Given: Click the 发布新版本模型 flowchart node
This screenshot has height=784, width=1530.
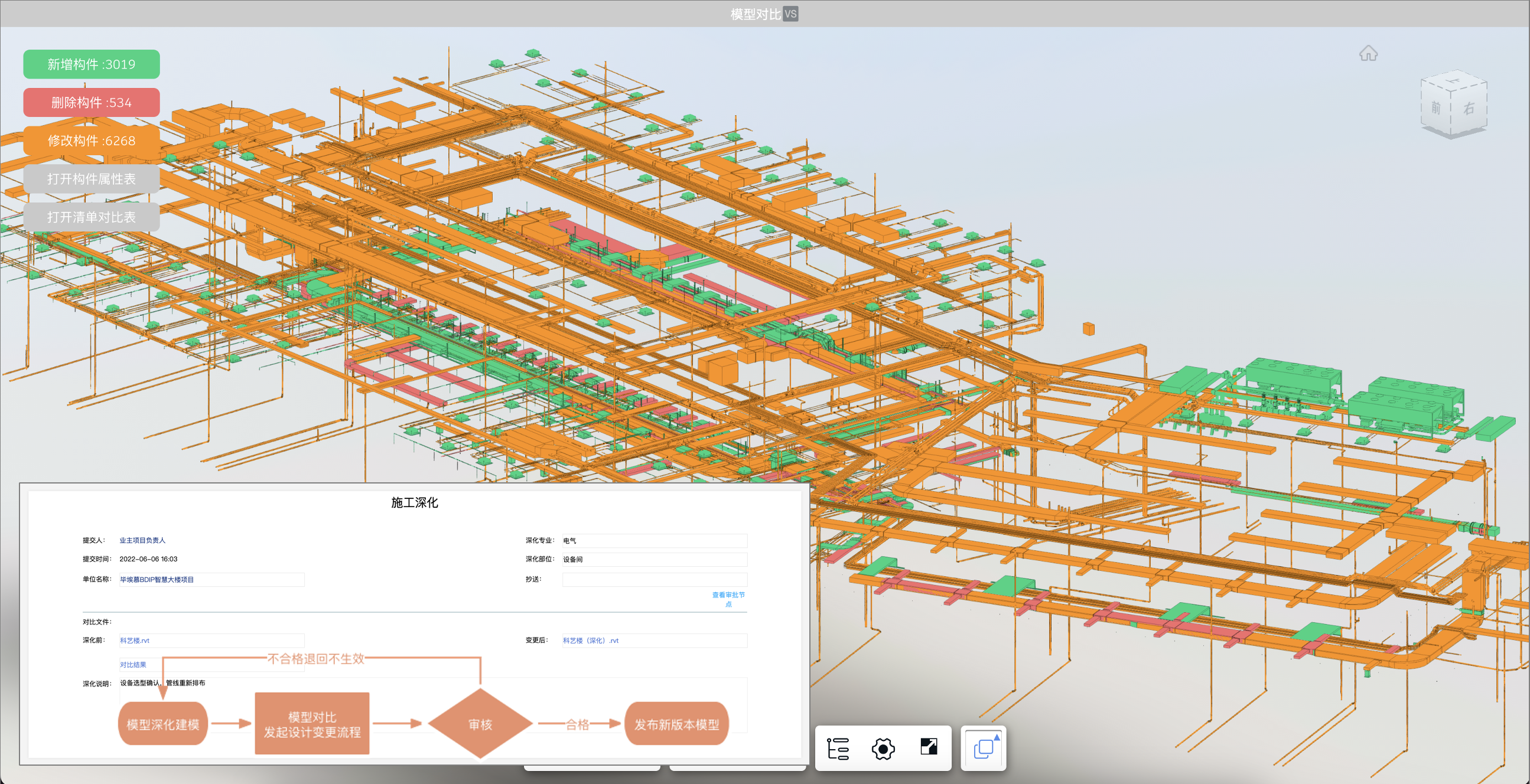Looking at the screenshot, I should click(x=676, y=724).
